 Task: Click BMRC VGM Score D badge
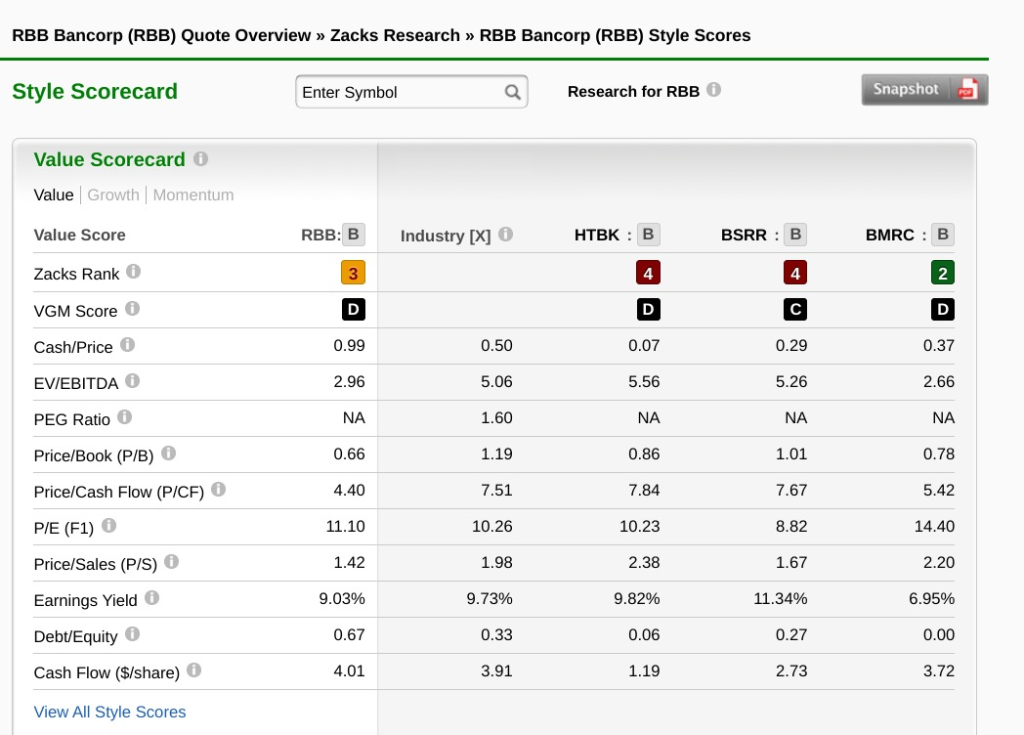(x=942, y=309)
